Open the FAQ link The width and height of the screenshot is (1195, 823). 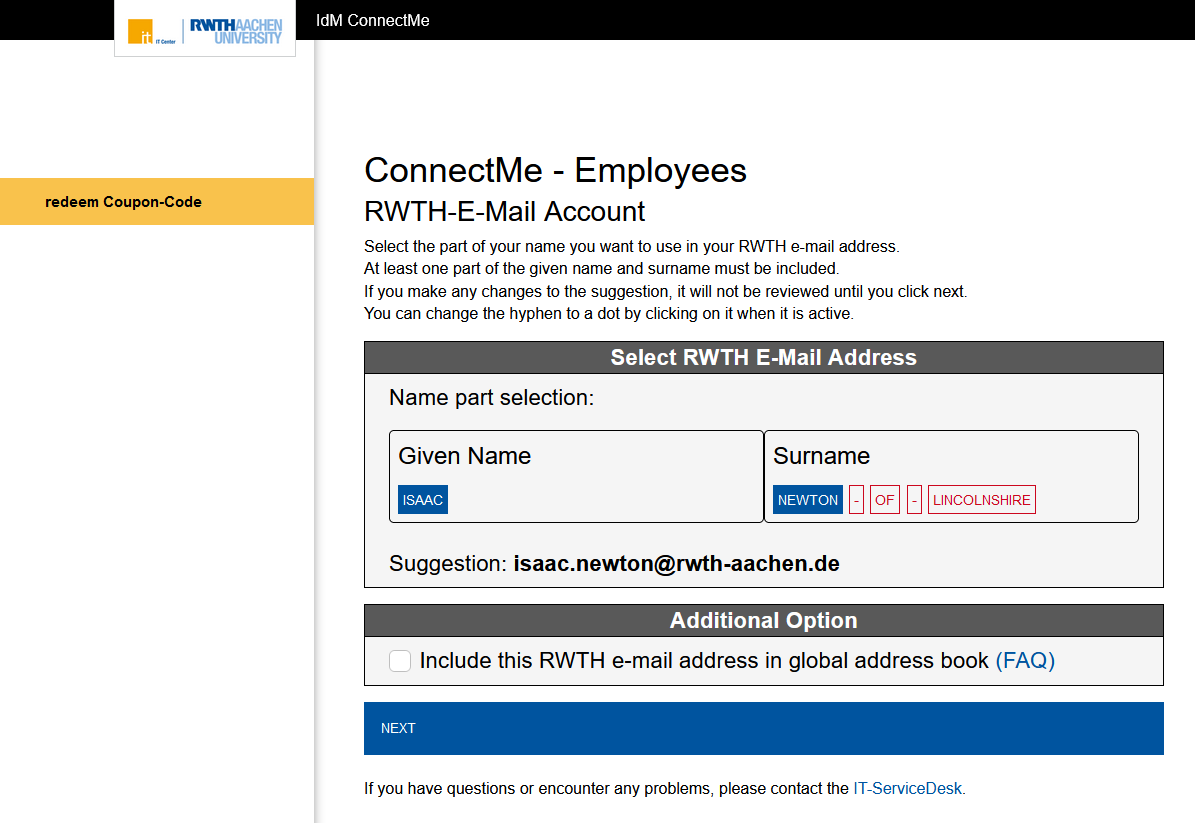1025,661
